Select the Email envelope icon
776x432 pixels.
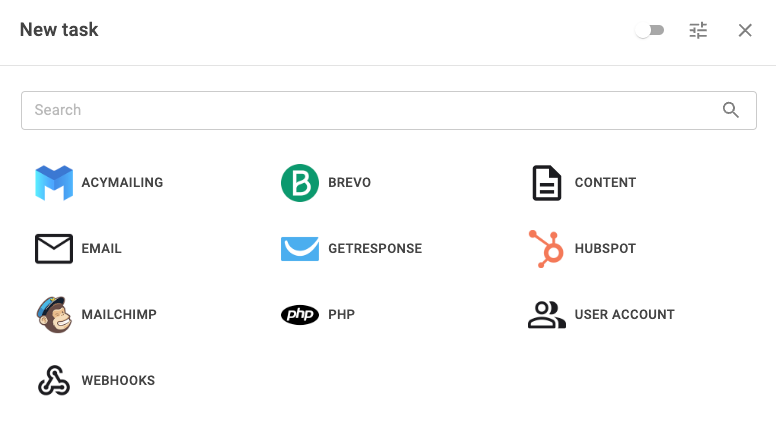click(54, 248)
